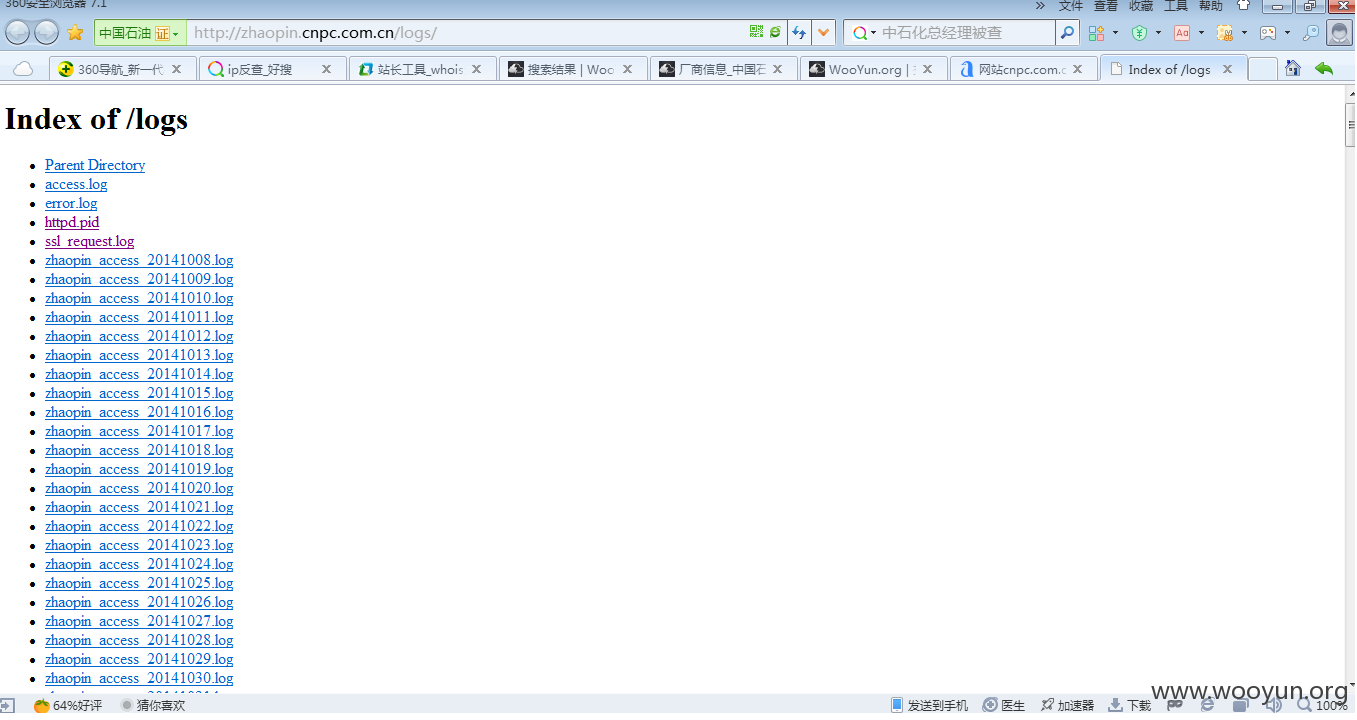Screen dimensions: 1357x720
Task: Expand the sidebar arrow in status bar corner
Action: 7,705
